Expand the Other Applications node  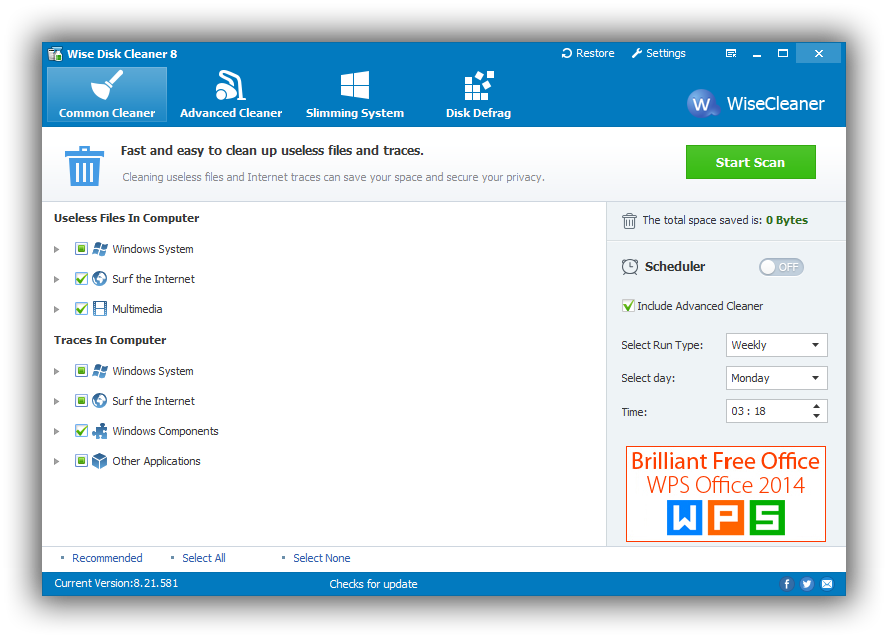(57, 461)
